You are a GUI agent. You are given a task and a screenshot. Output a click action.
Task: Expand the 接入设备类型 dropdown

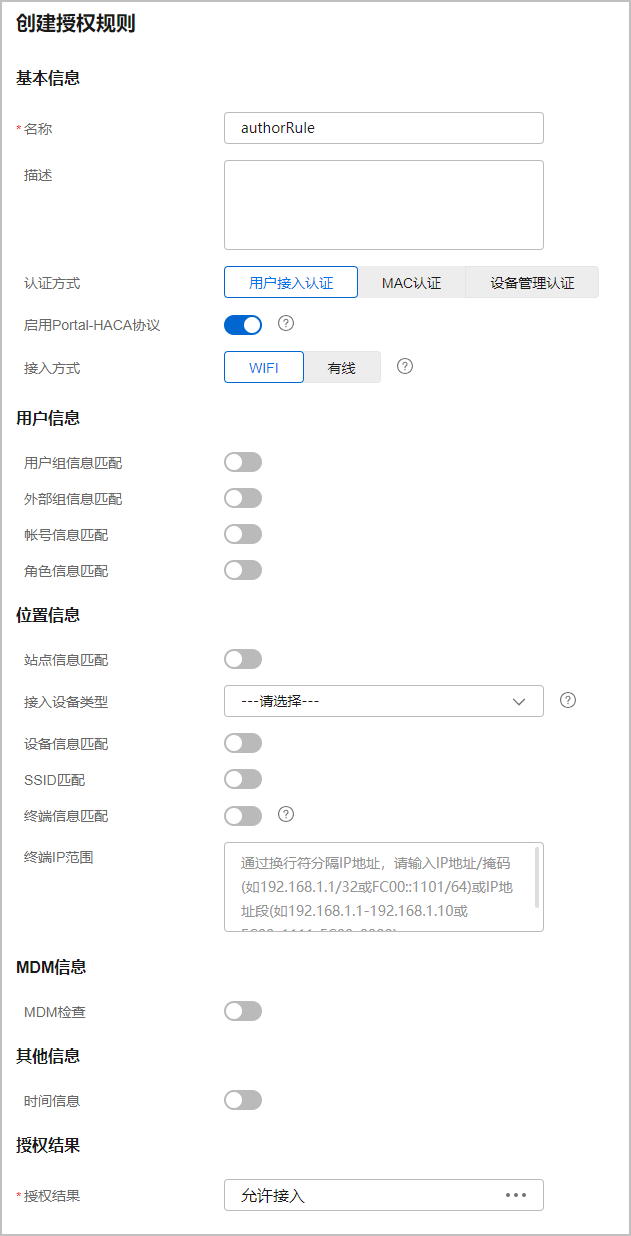(x=384, y=701)
